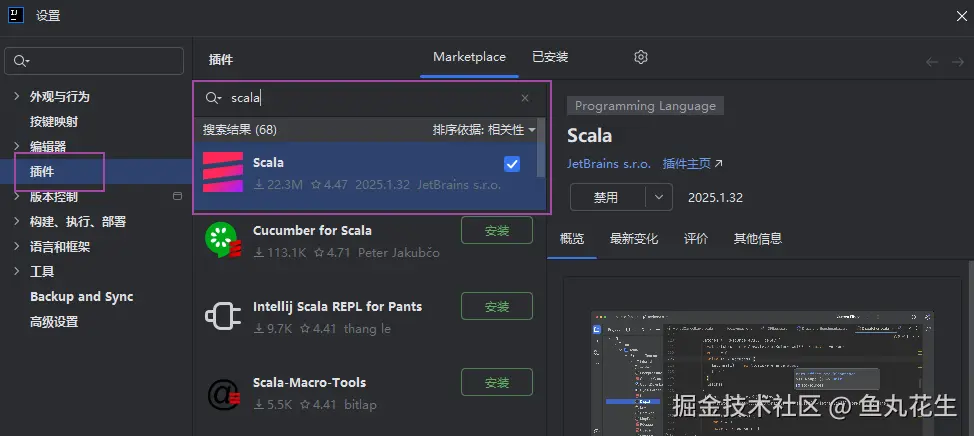This screenshot has height=436, width=974.
Task: Install Intellij Scala REPL for Pants
Action: 497,306
